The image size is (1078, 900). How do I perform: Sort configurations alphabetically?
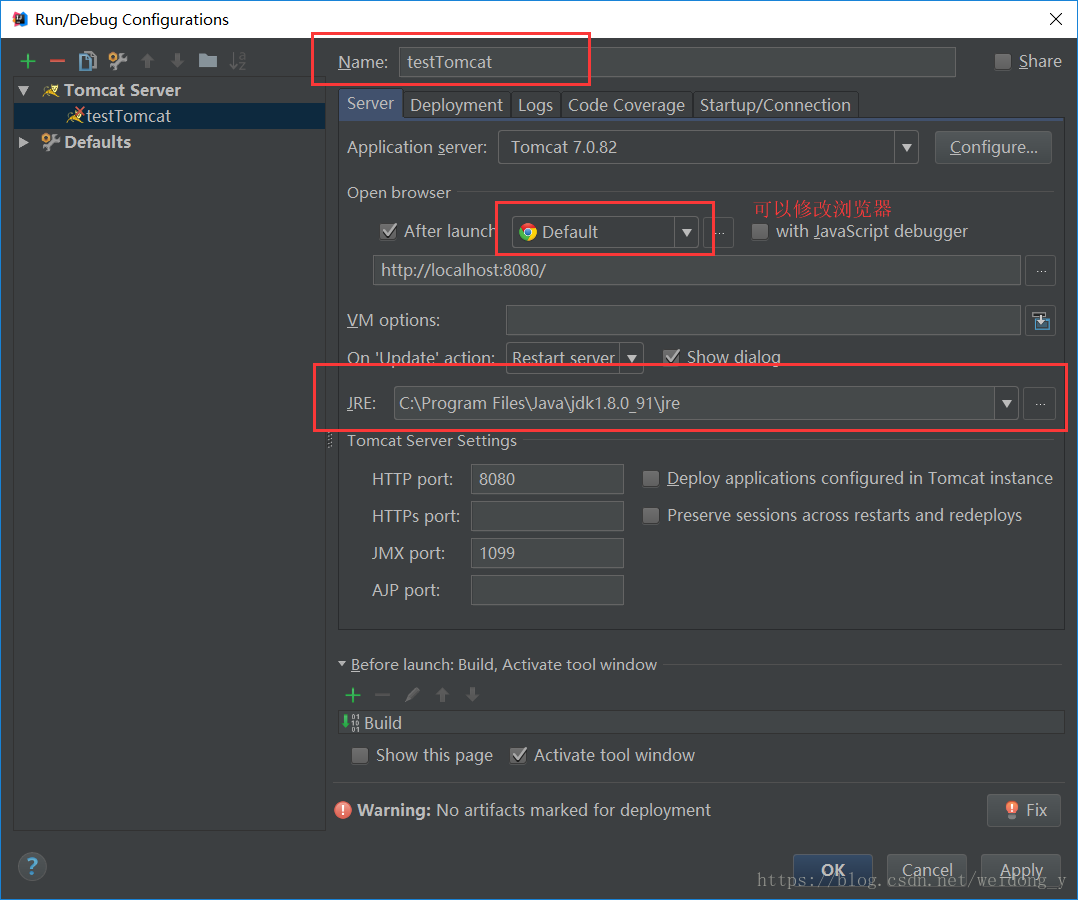point(238,61)
